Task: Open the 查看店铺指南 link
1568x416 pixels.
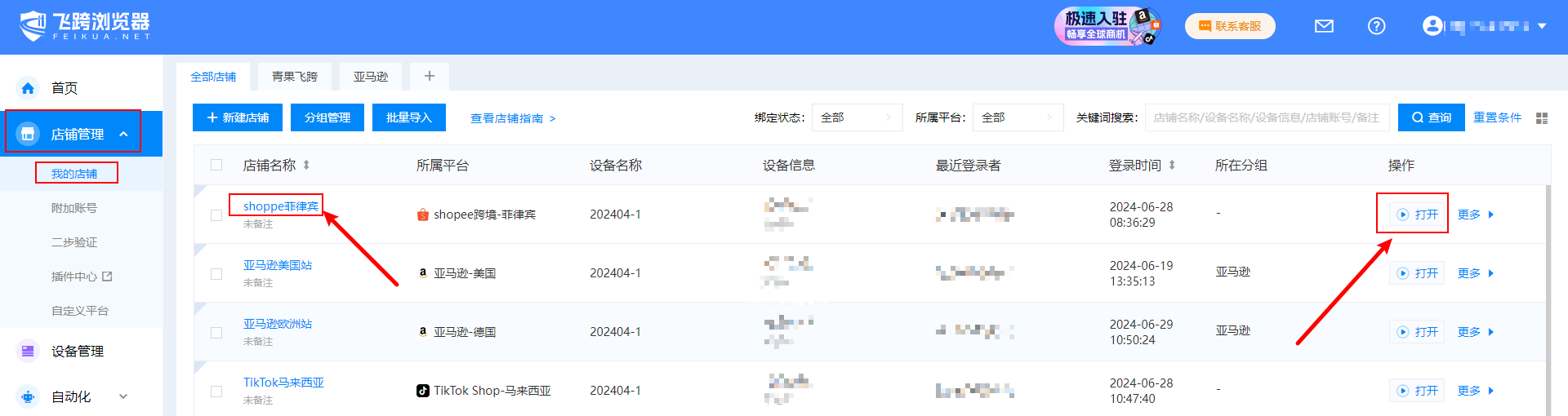Action: pyautogui.click(x=512, y=118)
